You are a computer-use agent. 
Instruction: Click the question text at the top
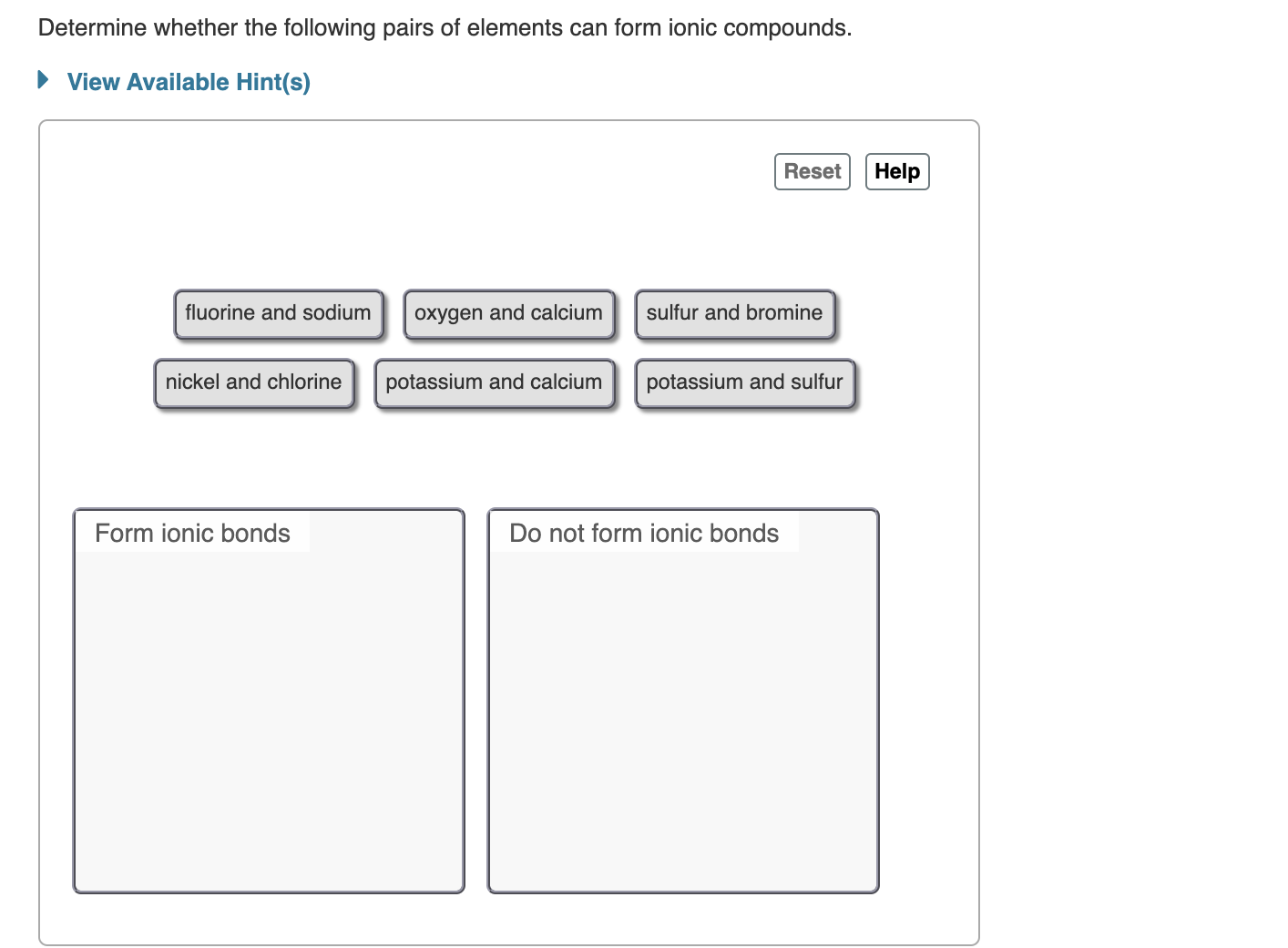[x=444, y=27]
